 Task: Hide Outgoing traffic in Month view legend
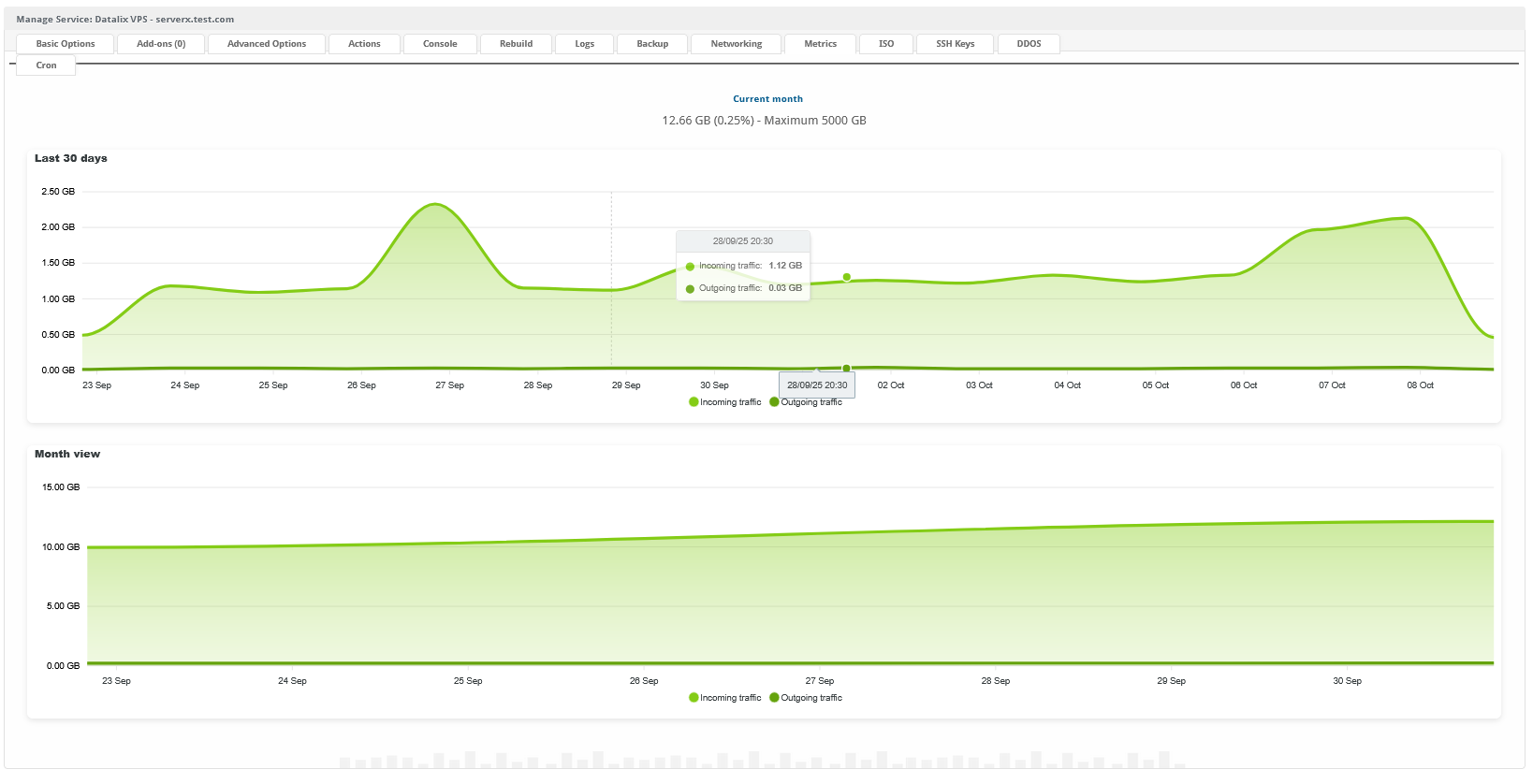coord(807,698)
